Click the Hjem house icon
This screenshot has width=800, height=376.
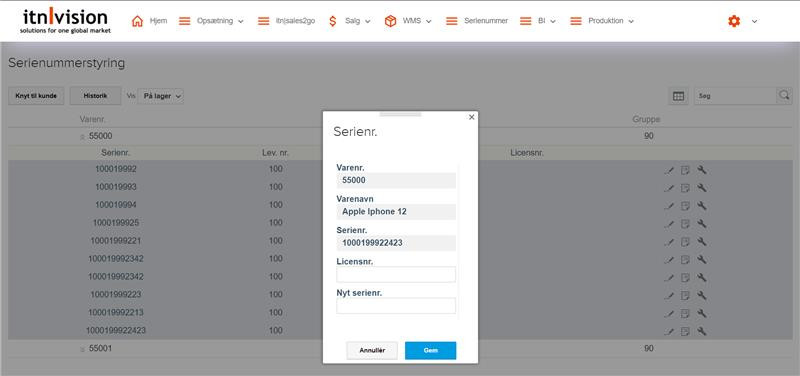(x=137, y=21)
